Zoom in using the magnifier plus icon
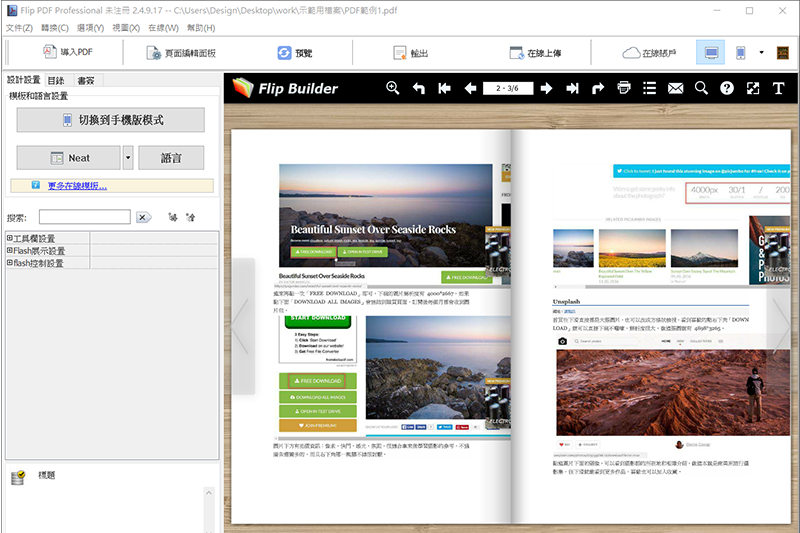800x533 pixels. click(x=392, y=88)
